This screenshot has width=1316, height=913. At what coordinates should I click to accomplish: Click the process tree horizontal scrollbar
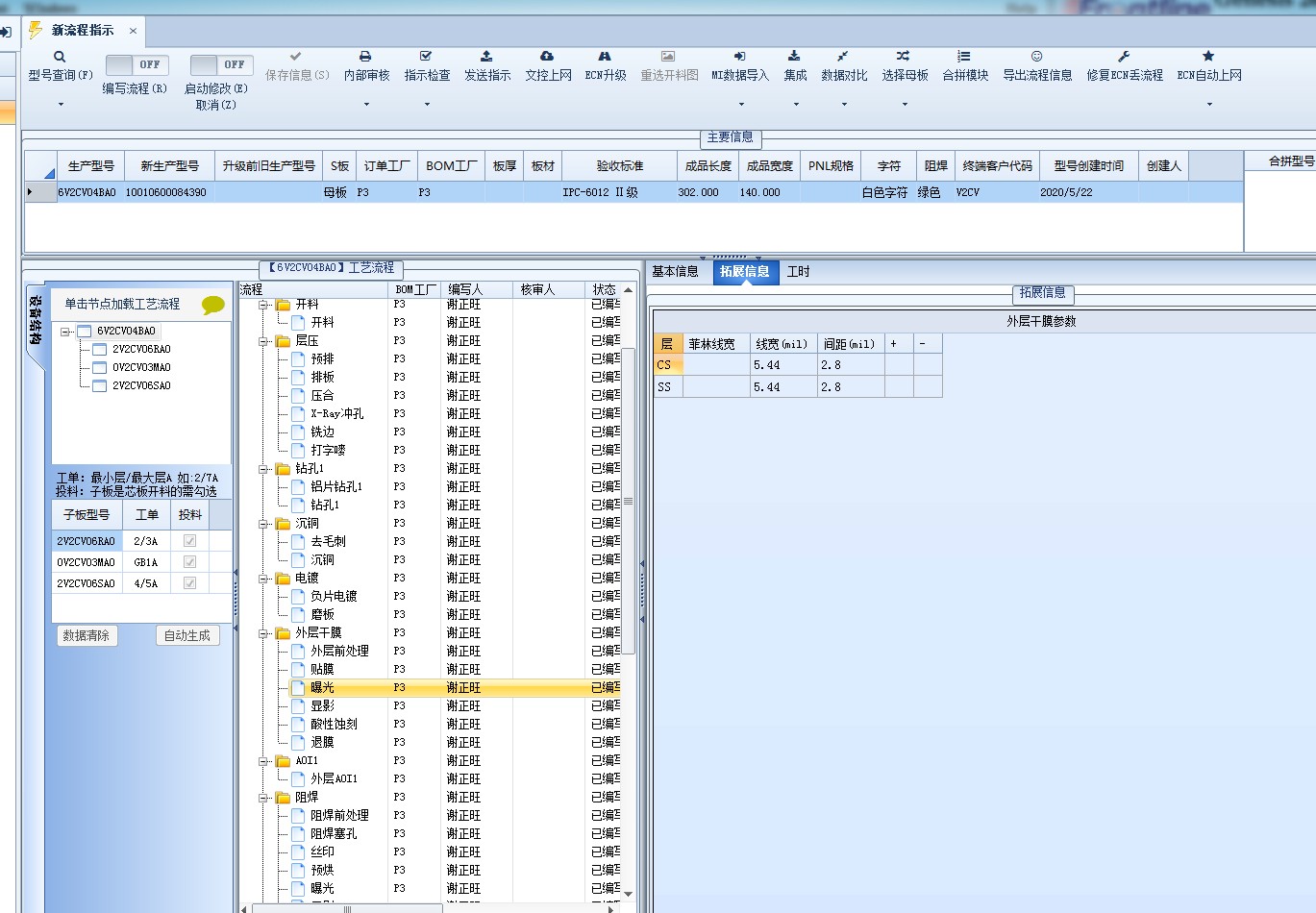point(346,908)
